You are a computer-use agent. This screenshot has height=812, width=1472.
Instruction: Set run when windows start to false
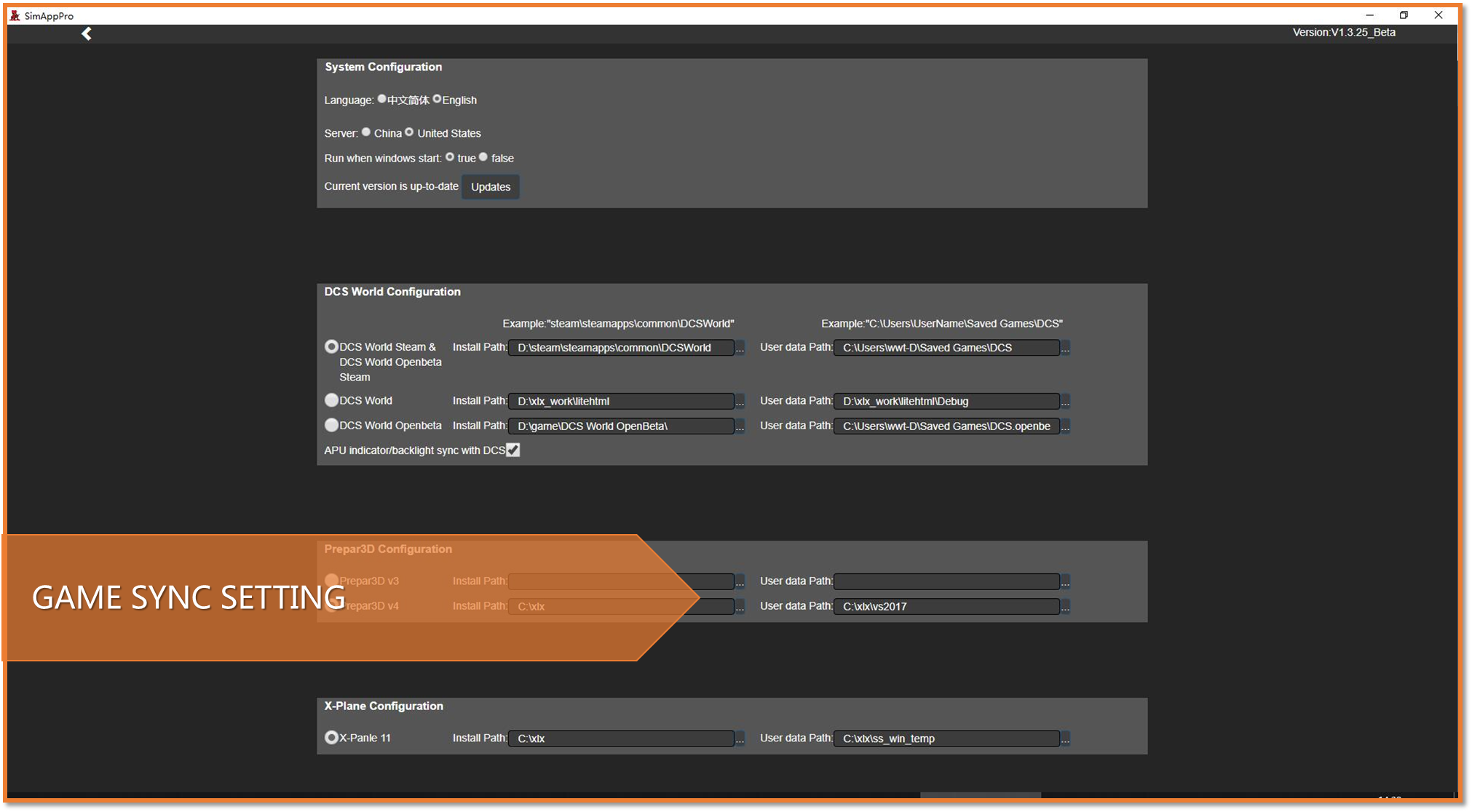click(x=483, y=157)
